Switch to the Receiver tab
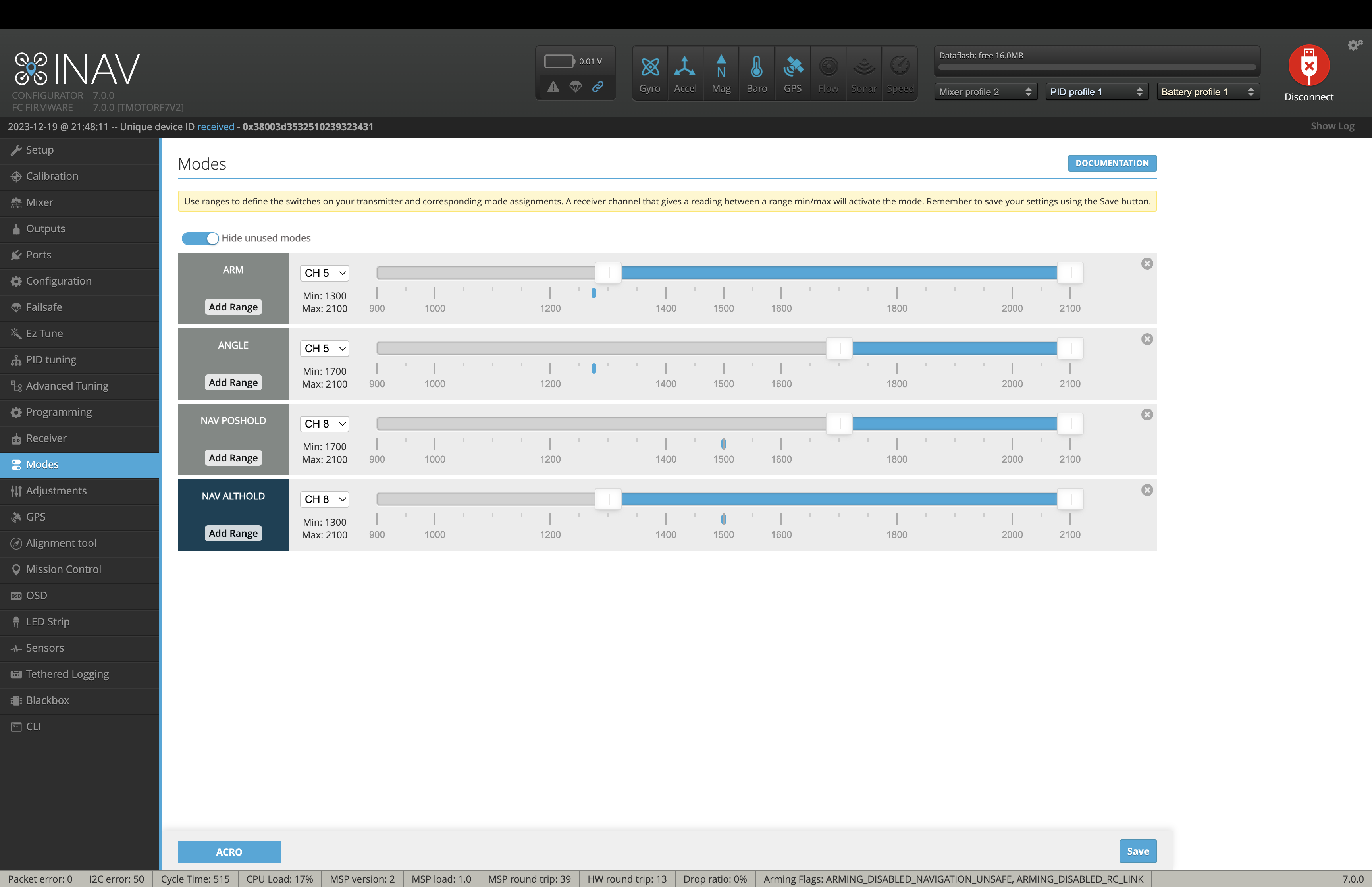 coord(46,438)
